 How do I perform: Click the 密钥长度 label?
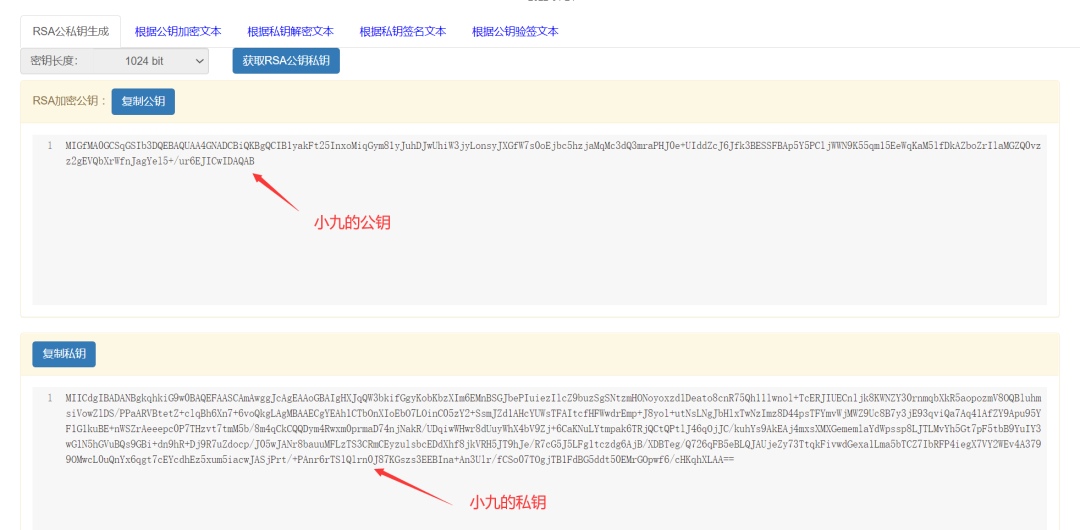coord(54,61)
